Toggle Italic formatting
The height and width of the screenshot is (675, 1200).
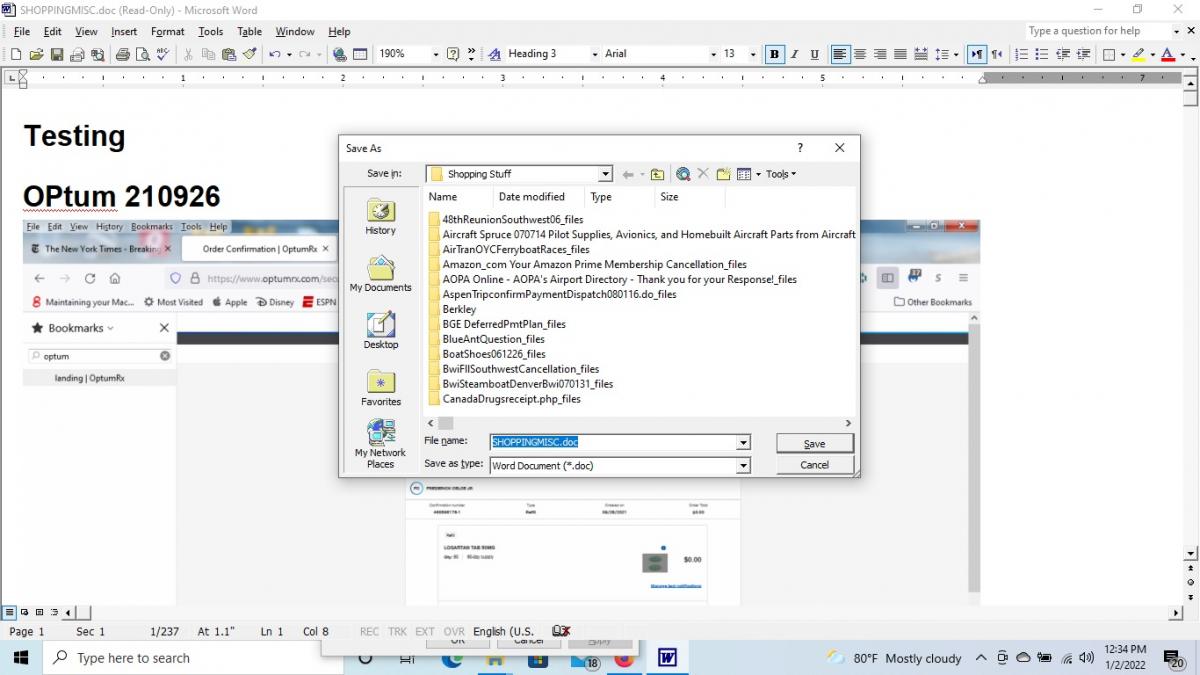(795, 54)
